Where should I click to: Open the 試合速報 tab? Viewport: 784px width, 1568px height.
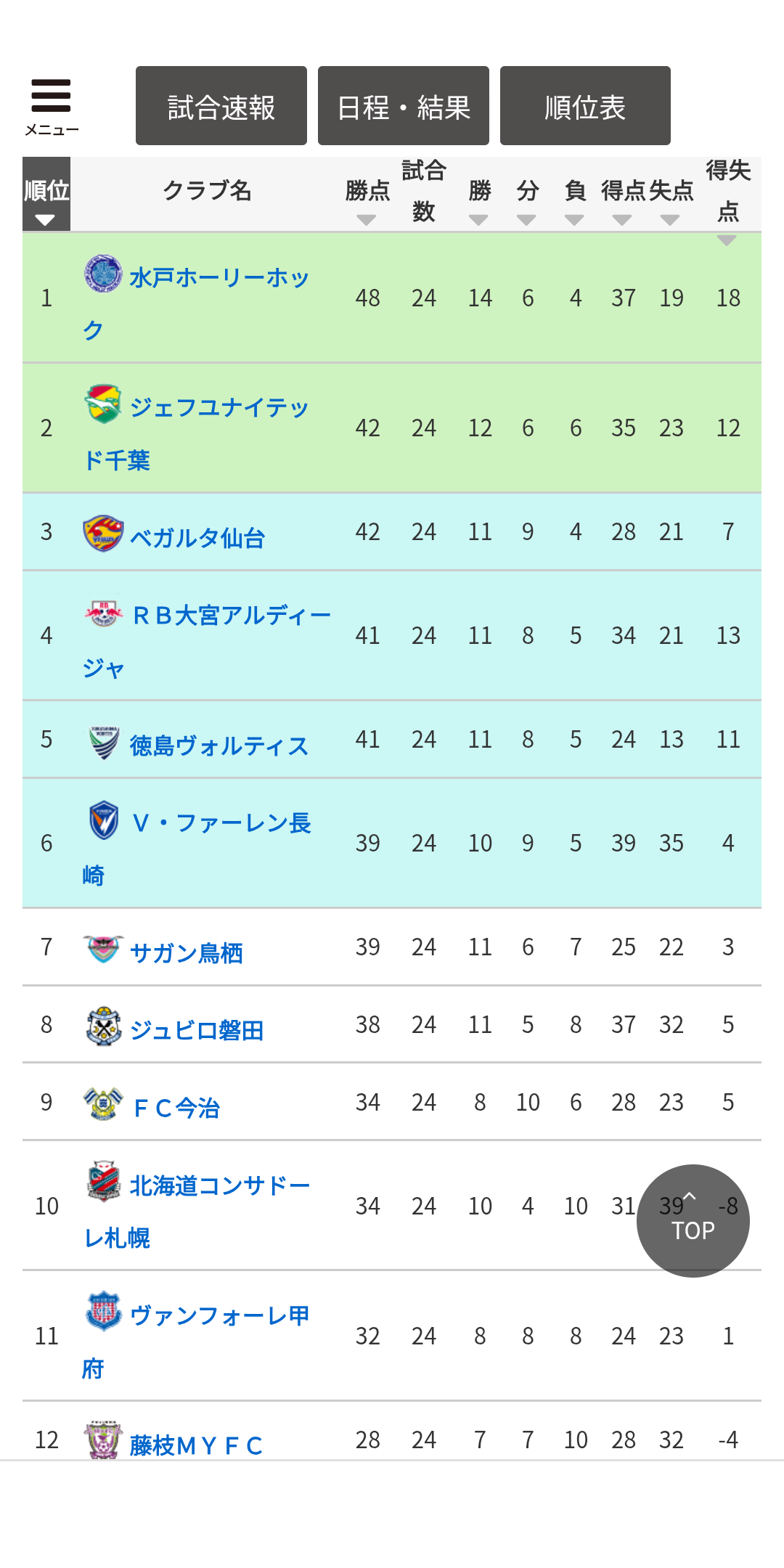(x=221, y=106)
